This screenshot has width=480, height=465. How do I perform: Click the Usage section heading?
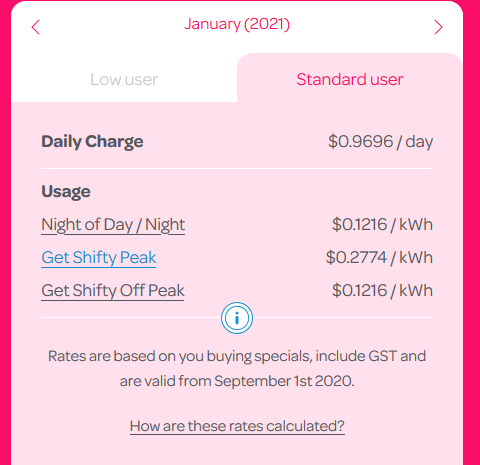coord(66,192)
